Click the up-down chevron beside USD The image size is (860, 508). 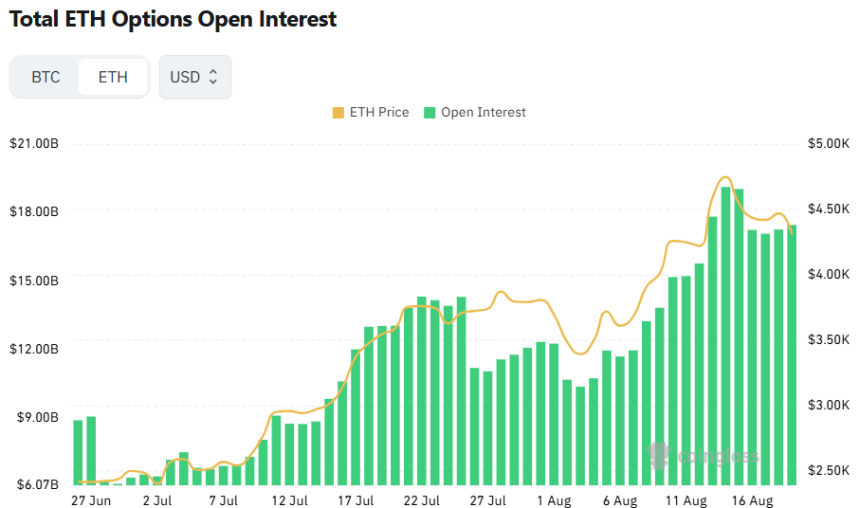pos(213,77)
